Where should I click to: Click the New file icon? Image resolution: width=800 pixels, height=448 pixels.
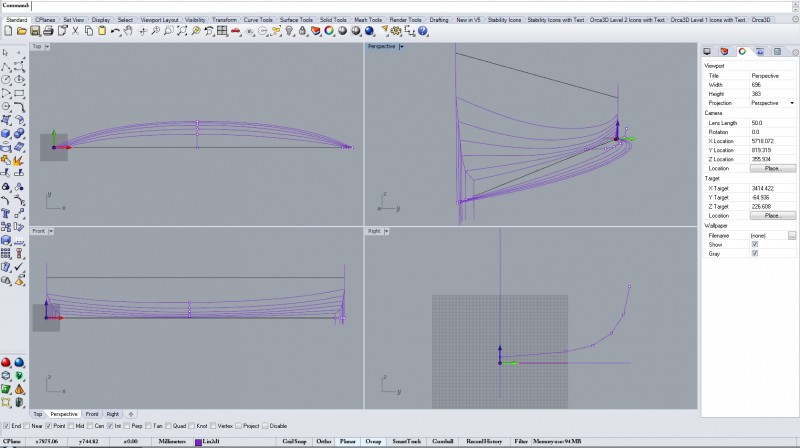point(8,32)
